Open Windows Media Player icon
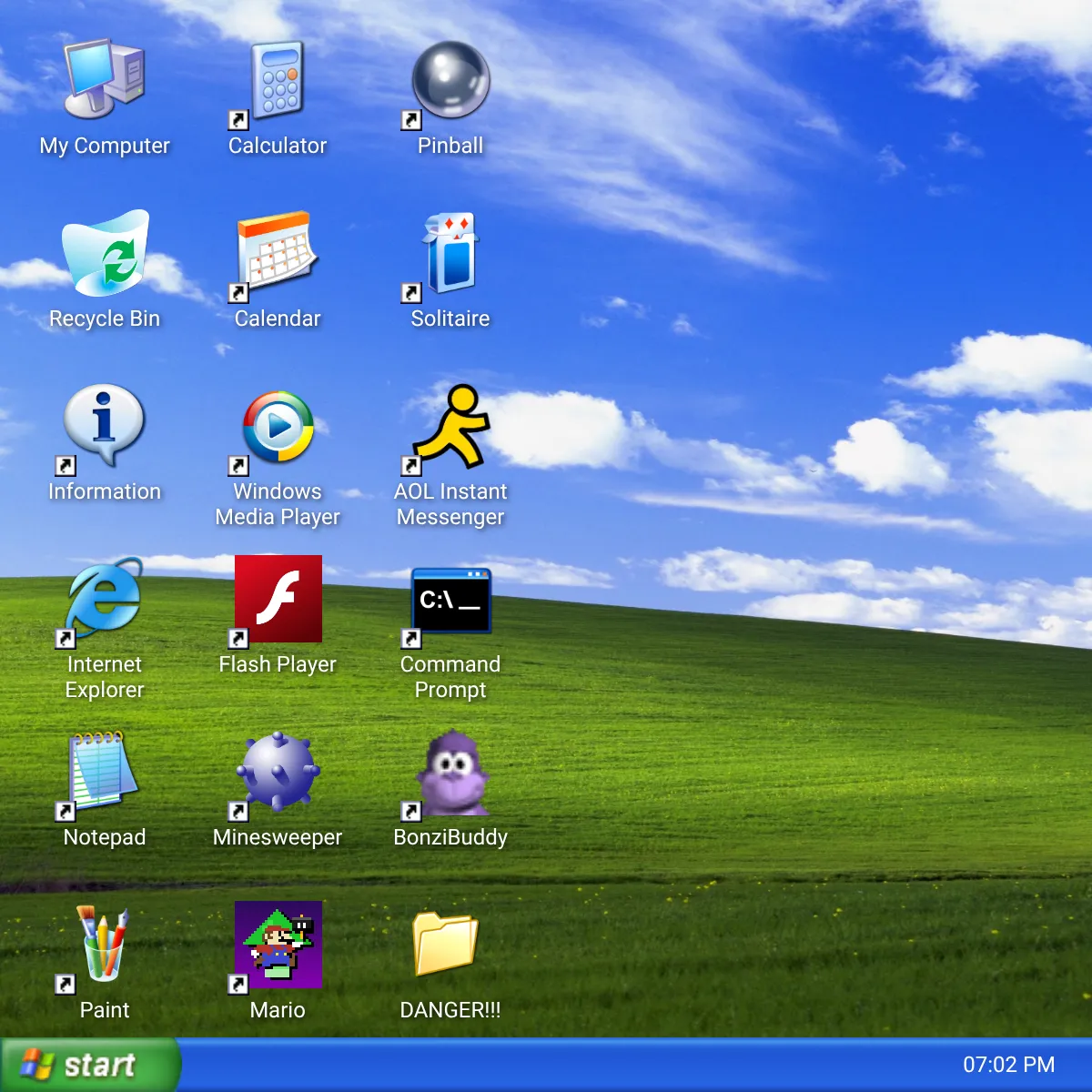This screenshot has width=1092, height=1092. [278, 426]
